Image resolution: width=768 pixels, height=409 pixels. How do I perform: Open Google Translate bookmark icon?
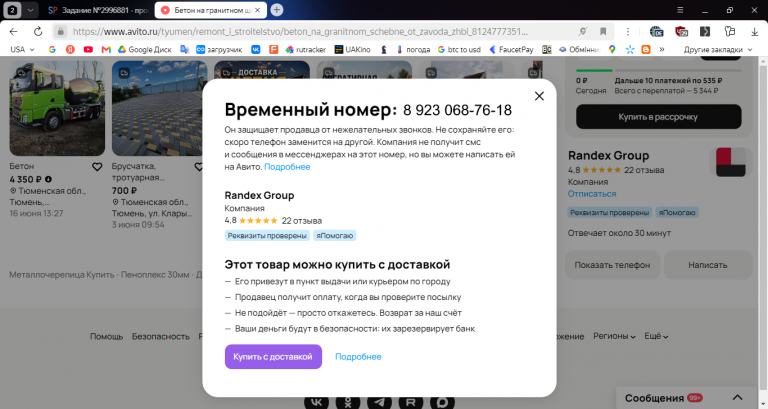click(x=184, y=49)
